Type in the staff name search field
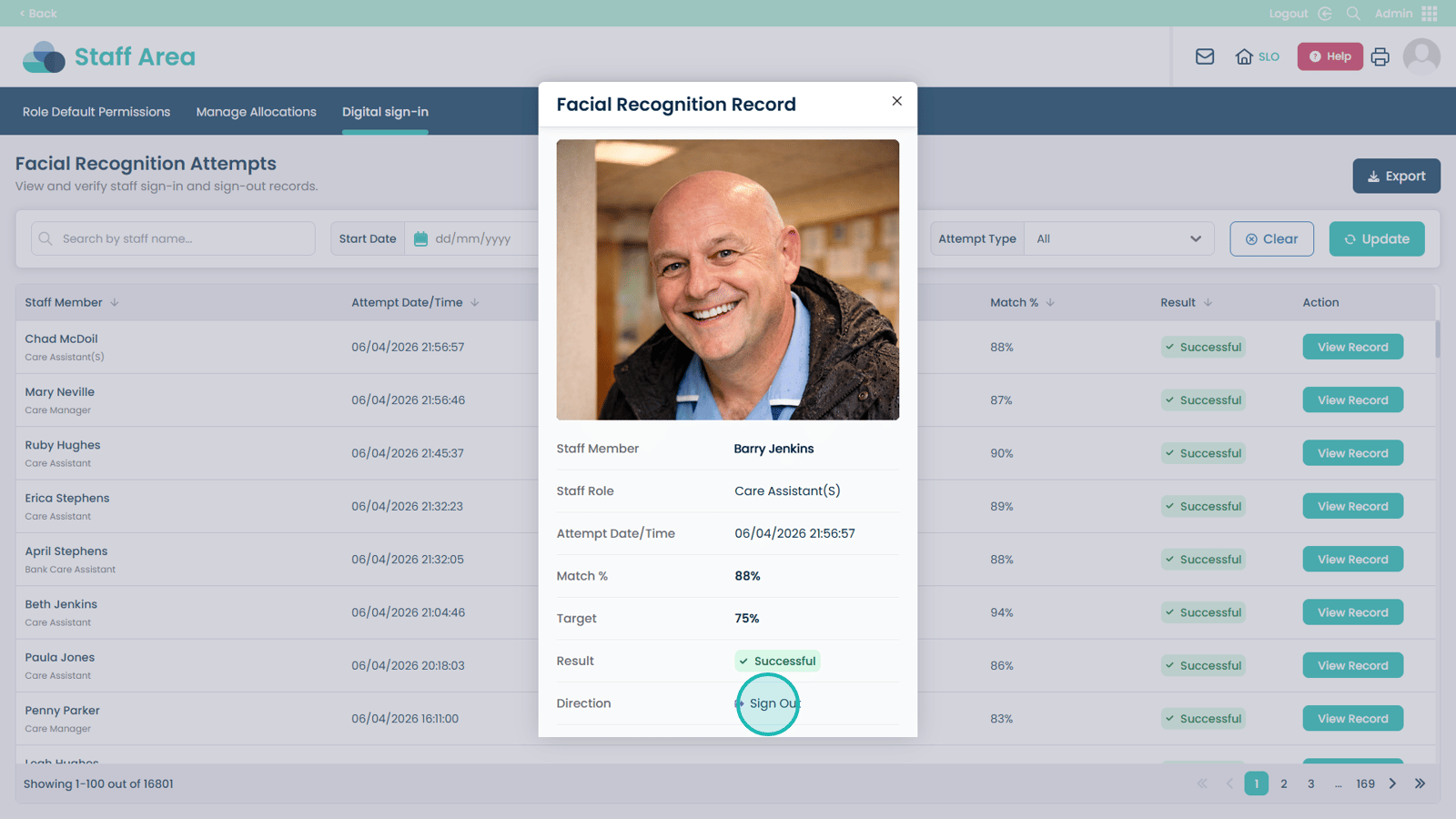The height and width of the screenshot is (819, 1456). point(182,238)
